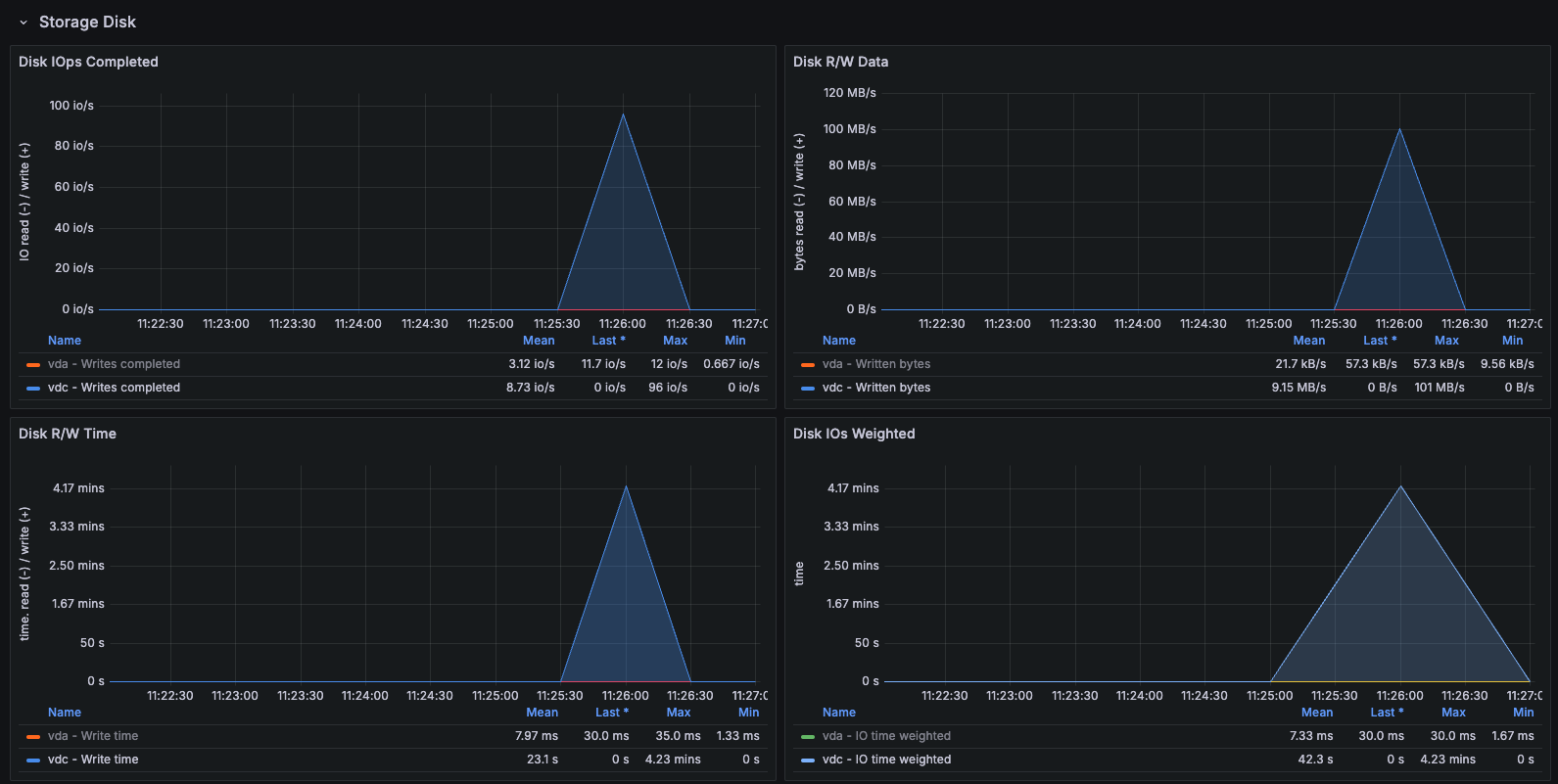Click blue series color icon for vdc Write time

pos(33,761)
